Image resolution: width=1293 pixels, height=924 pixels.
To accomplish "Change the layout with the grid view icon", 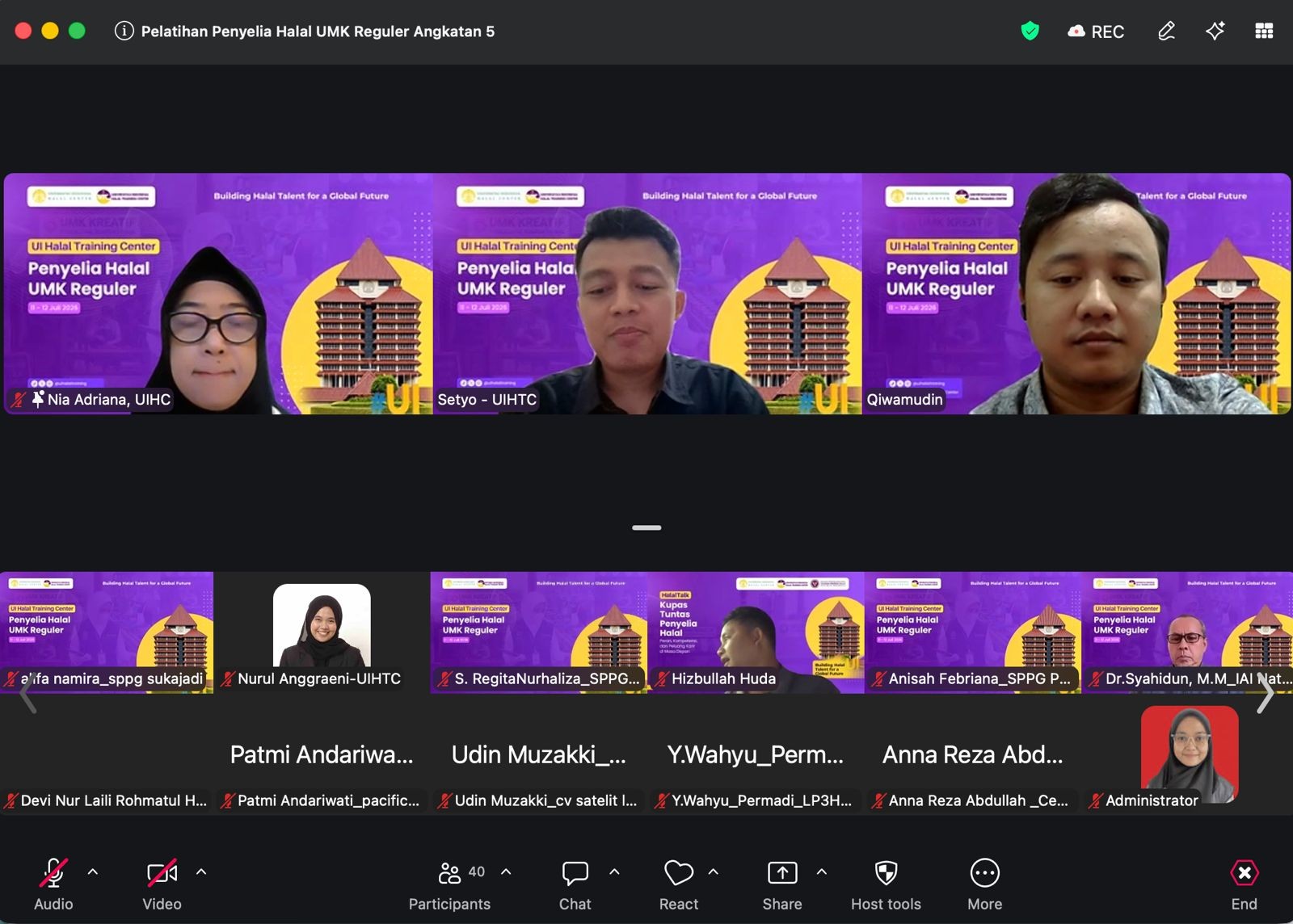I will click(1264, 31).
